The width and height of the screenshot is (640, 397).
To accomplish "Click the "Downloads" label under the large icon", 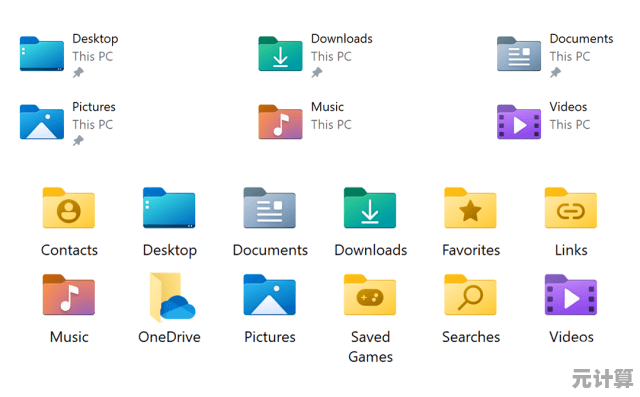I will tap(371, 250).
